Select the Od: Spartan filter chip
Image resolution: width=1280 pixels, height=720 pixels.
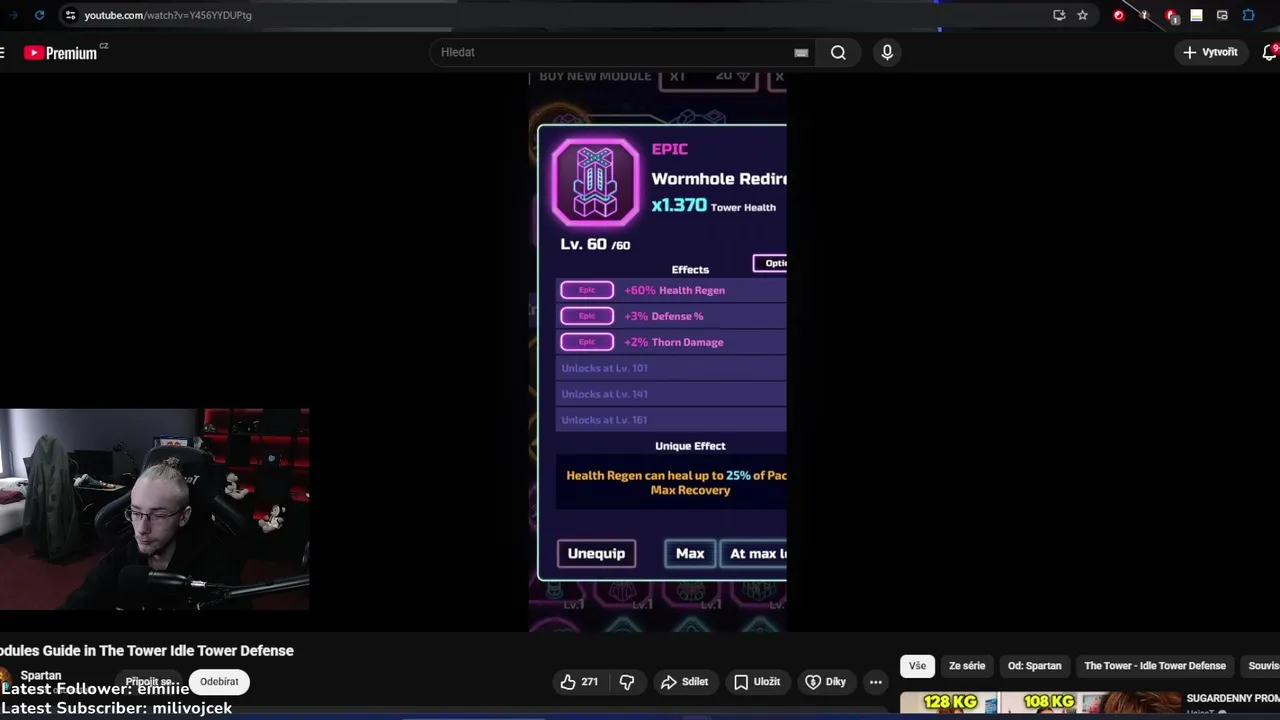(1034, 666)
